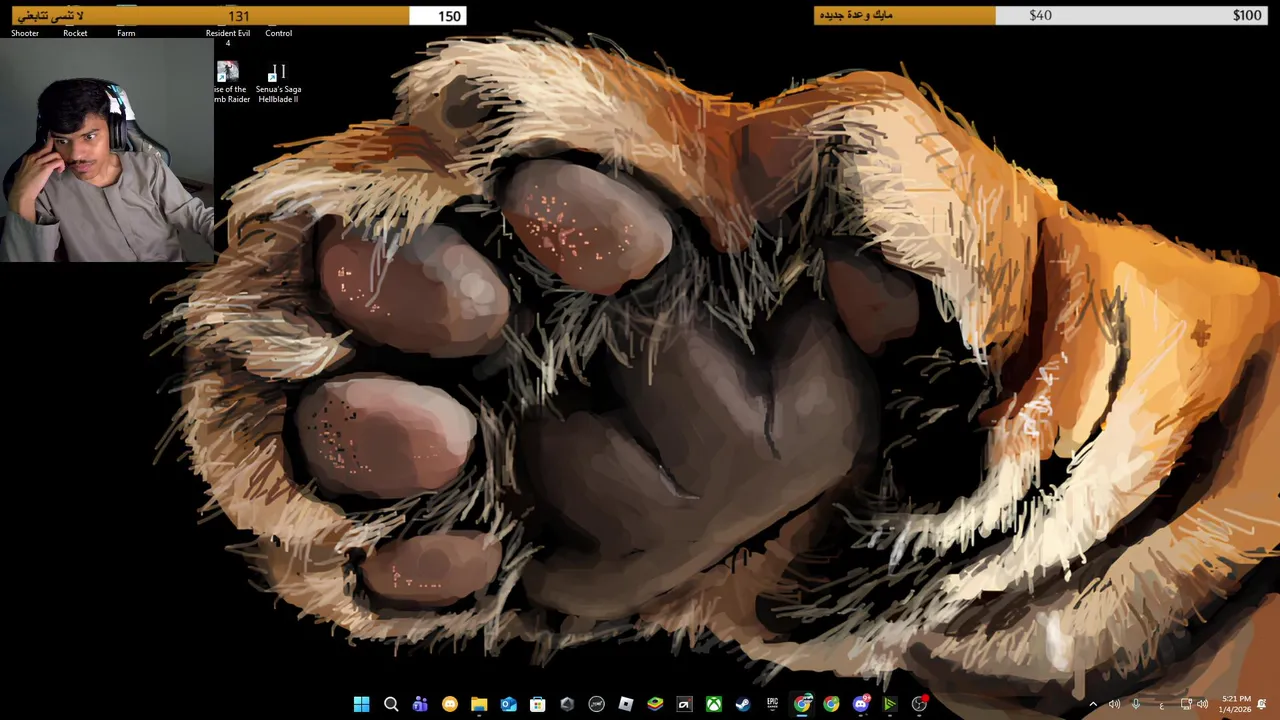The width and height of the screenshot is (1280, 720).
Task: Open the yellow round face app in taskbar
Action: click(450, 704)
